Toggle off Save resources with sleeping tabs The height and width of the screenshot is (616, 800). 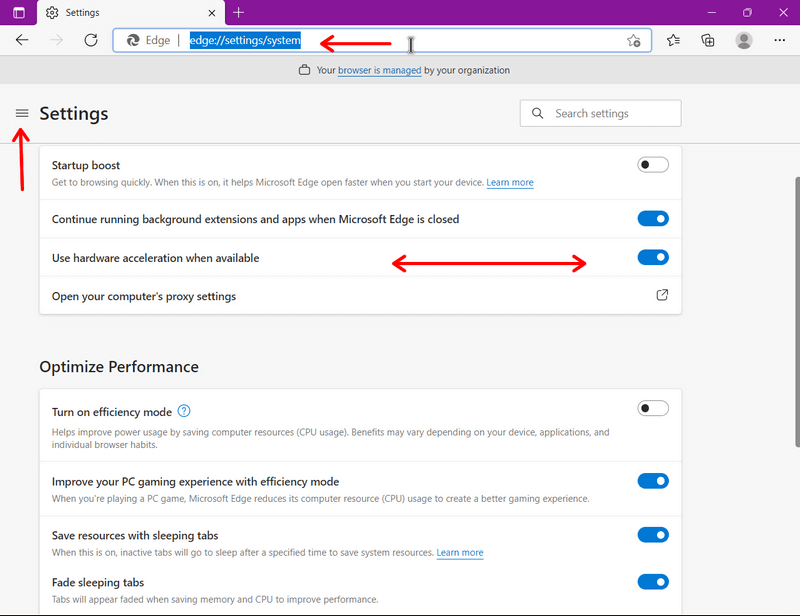(x=653, y=535)
